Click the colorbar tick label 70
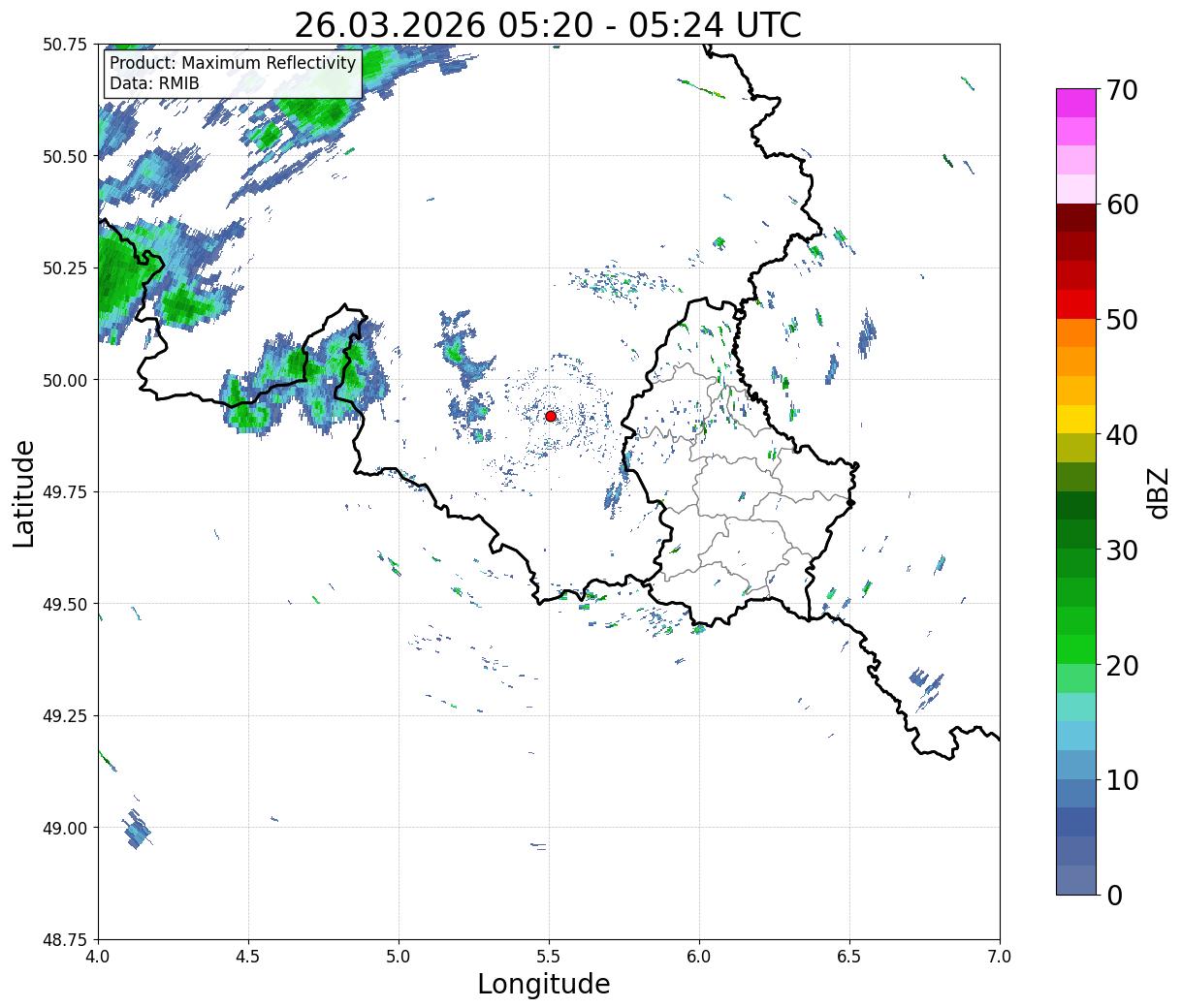Viewport: 1182px width, 1008px height. [1121, 90]
